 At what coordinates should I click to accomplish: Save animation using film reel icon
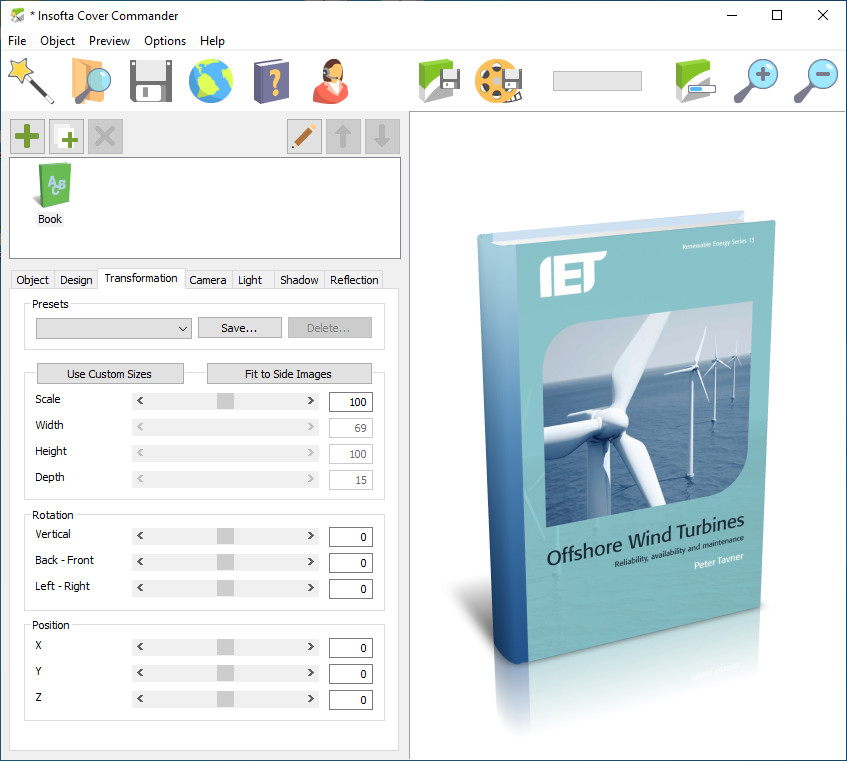click(x=498, y=80)
